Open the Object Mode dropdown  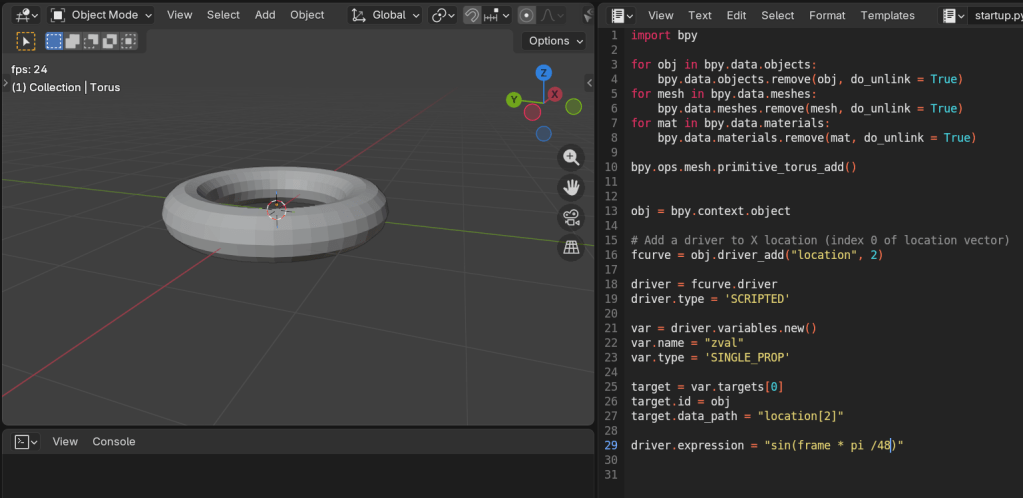point(102,15)
